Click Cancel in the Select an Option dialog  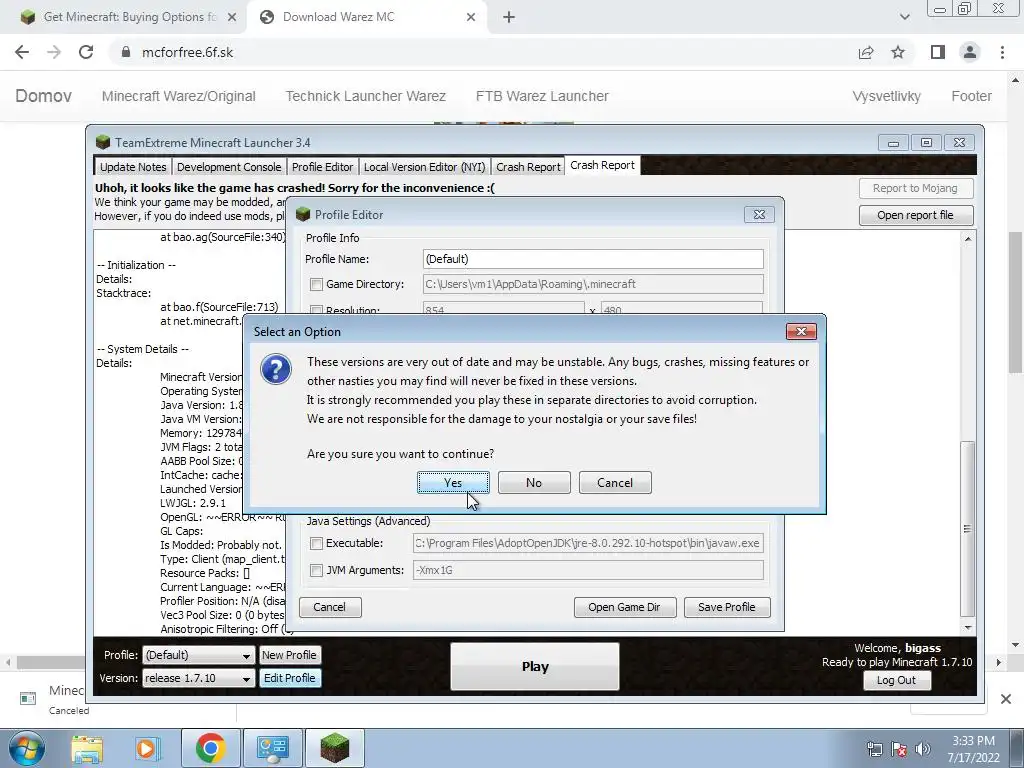point(615,483)
